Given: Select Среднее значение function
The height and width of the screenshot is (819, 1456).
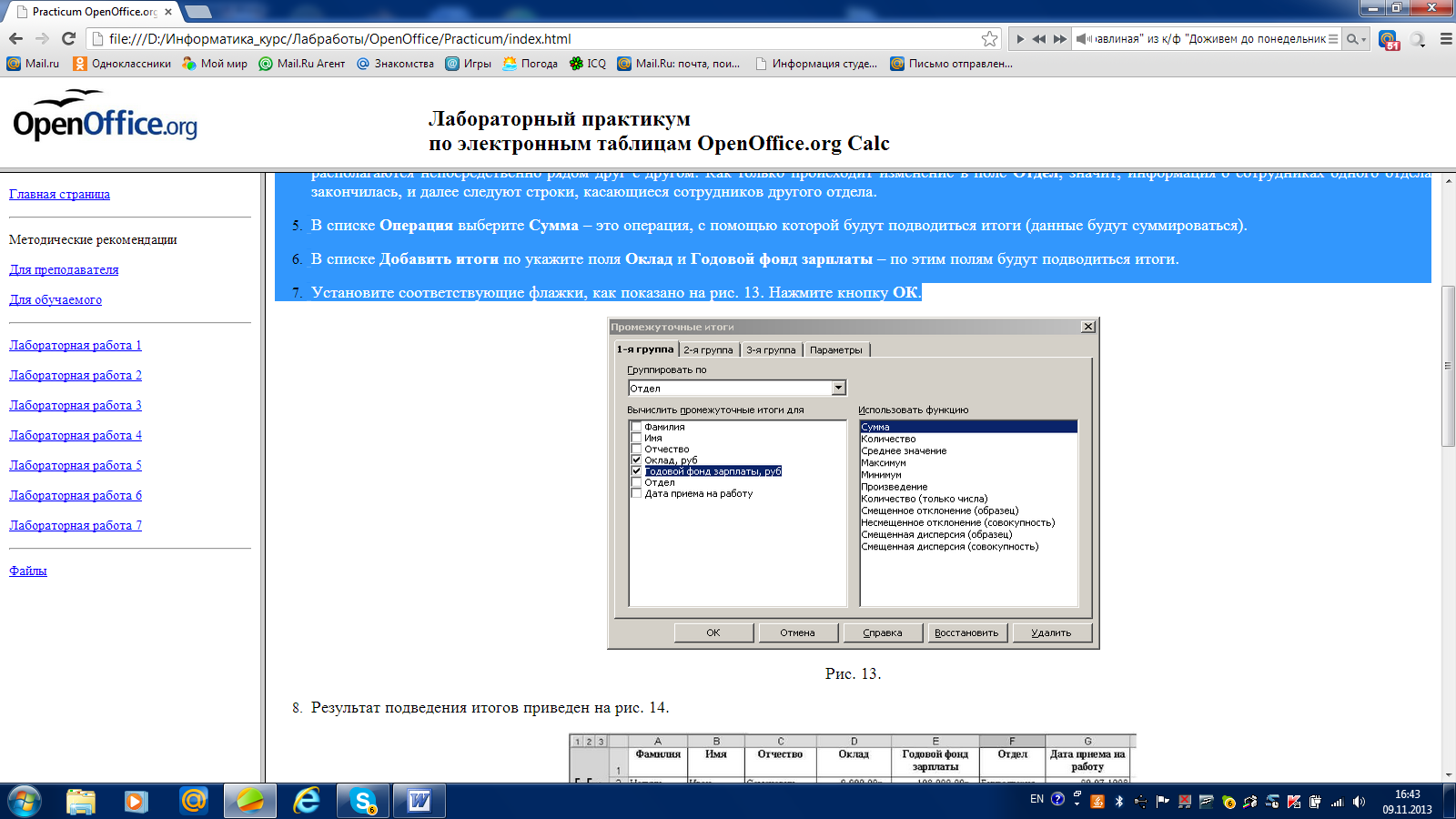Looking at the screenshot, I should point(904,450).
